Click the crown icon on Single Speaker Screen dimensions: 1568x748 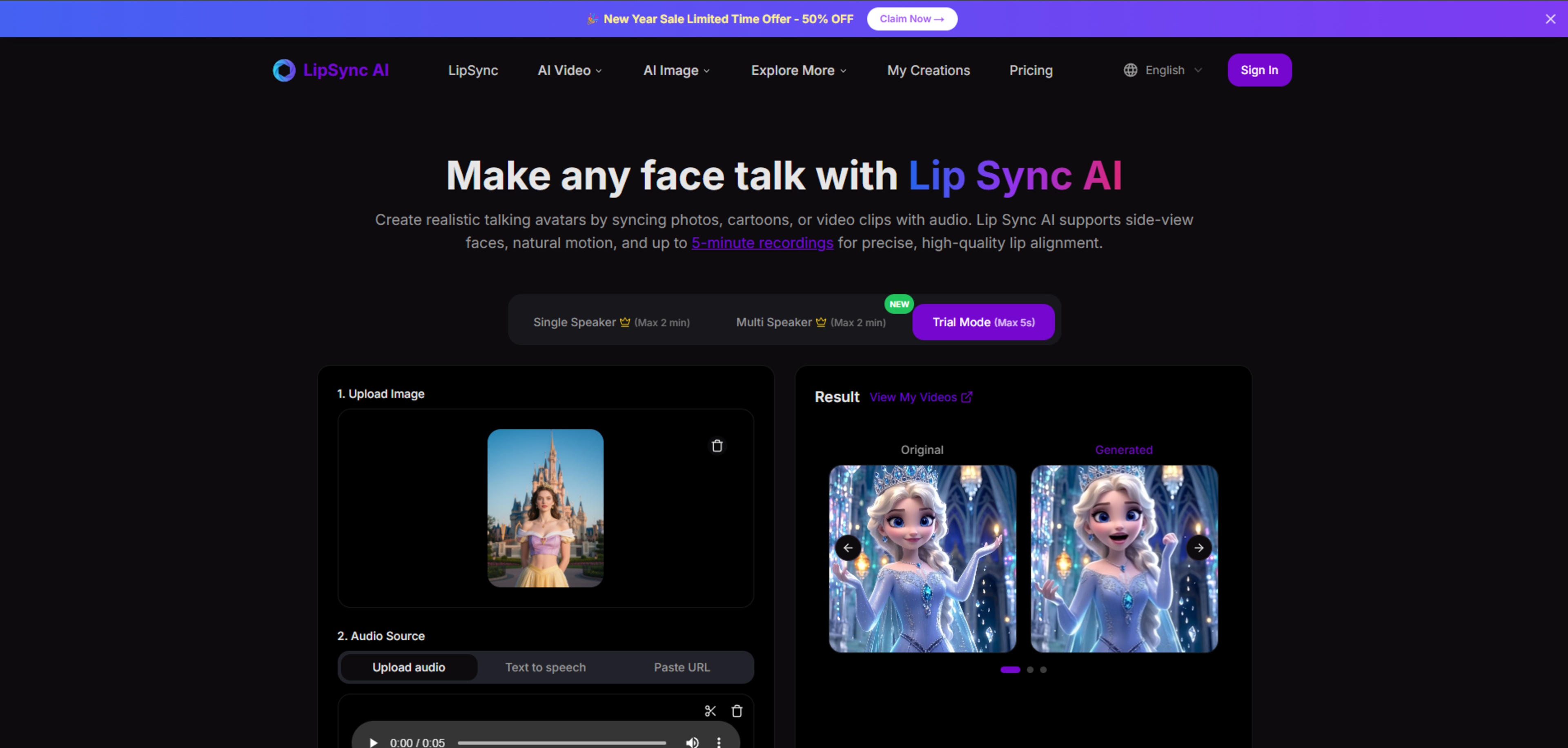tap(625, 322)
